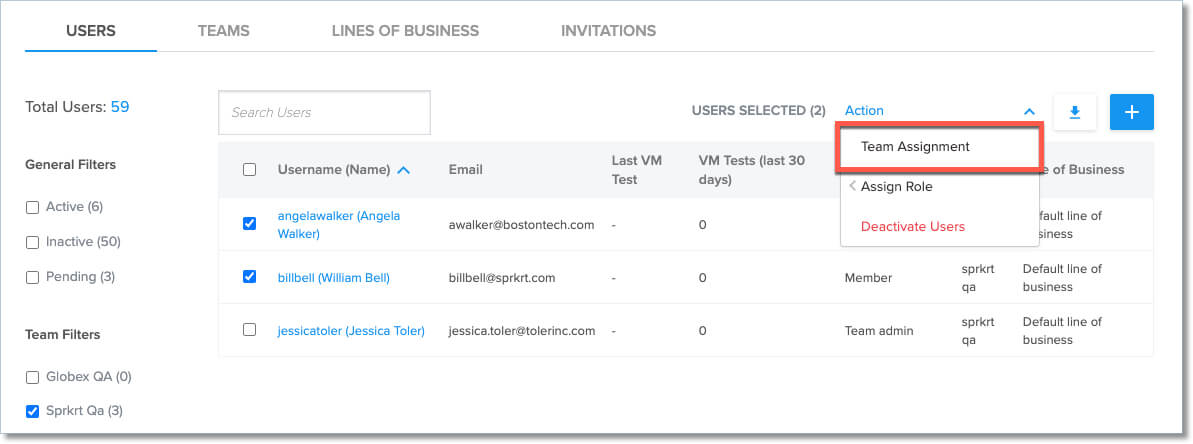This screenshot has height=444, width=1193.
Task: Click the blue plus add user button
Action: coord(1132,112)
